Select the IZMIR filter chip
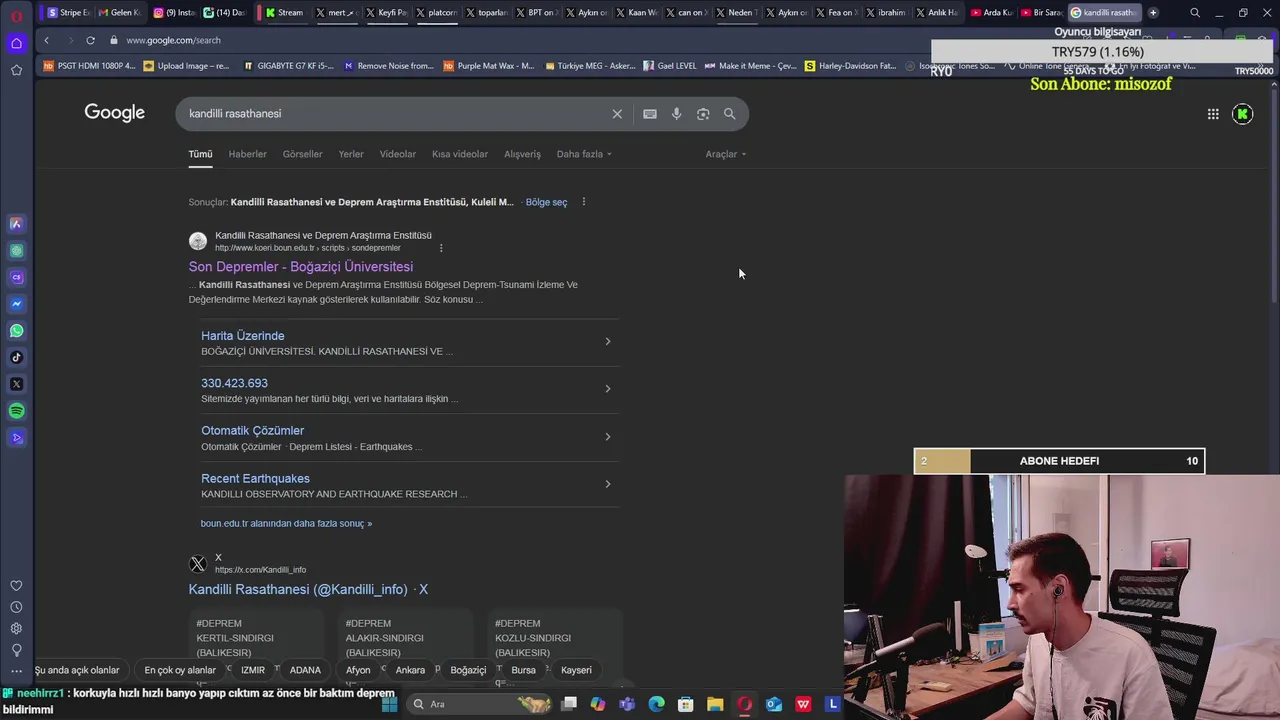This screenshot has height=720, width=1280. [253, 670]
